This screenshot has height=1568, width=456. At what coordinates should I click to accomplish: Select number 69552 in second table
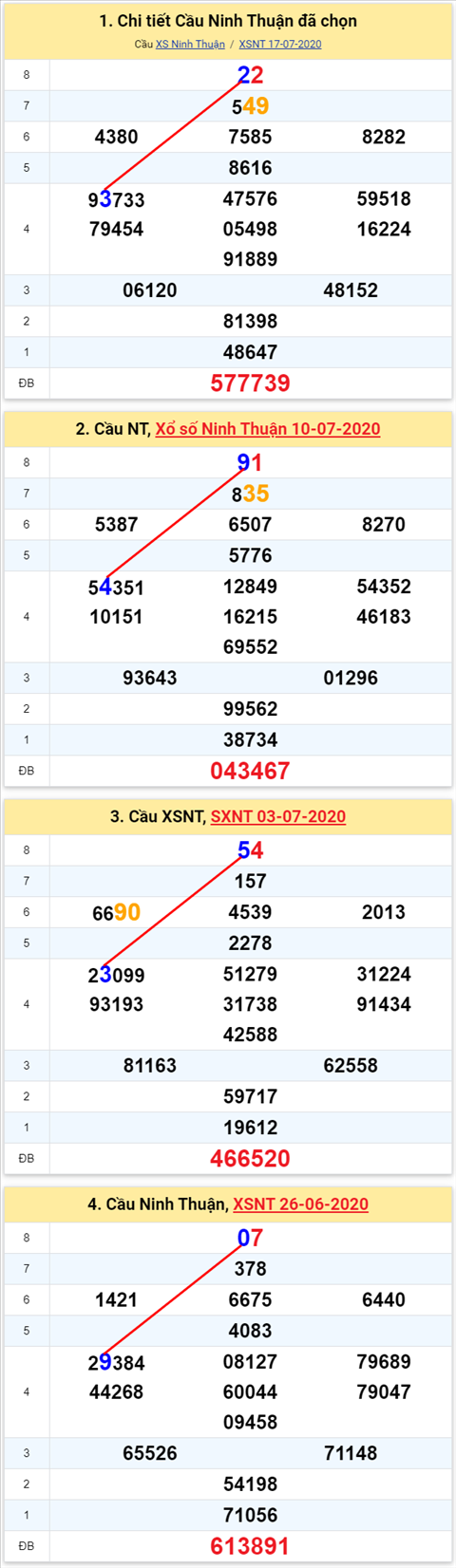pyautogui.click(x=250, y=646)
